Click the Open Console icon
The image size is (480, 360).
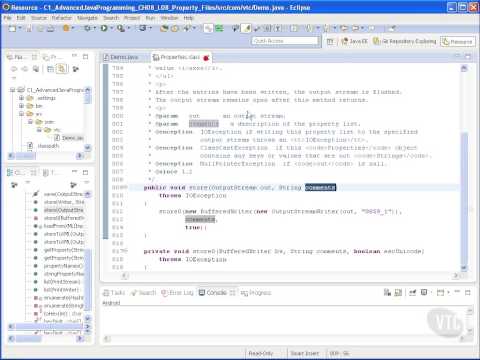coord(441,293)
